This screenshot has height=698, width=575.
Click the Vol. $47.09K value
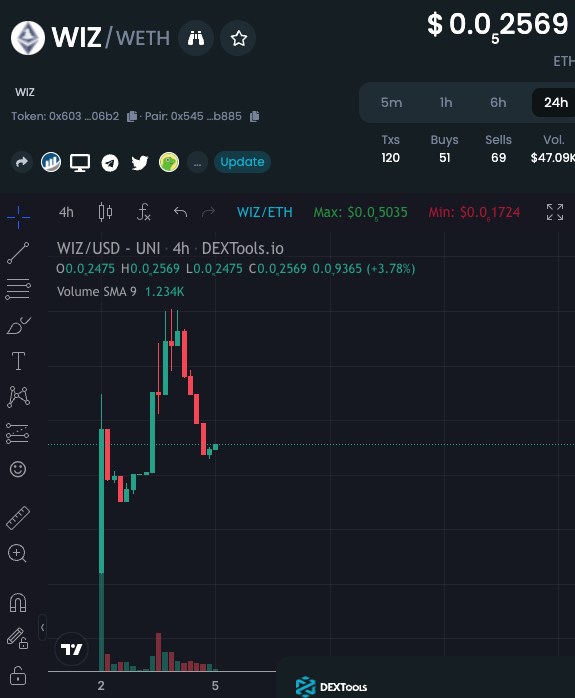click(553, 158)
